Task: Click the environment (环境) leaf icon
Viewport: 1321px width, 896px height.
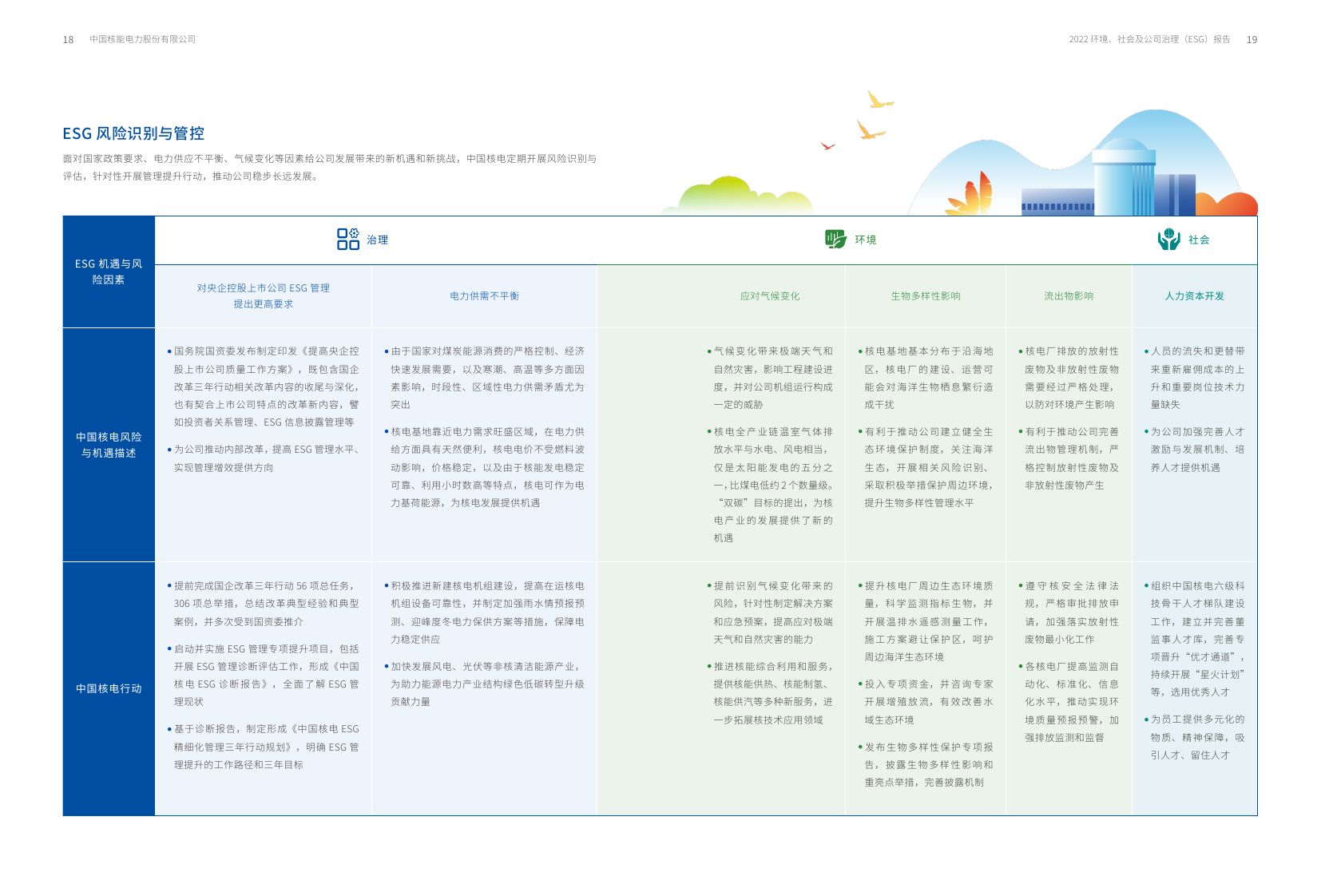Action: [835, 239]
